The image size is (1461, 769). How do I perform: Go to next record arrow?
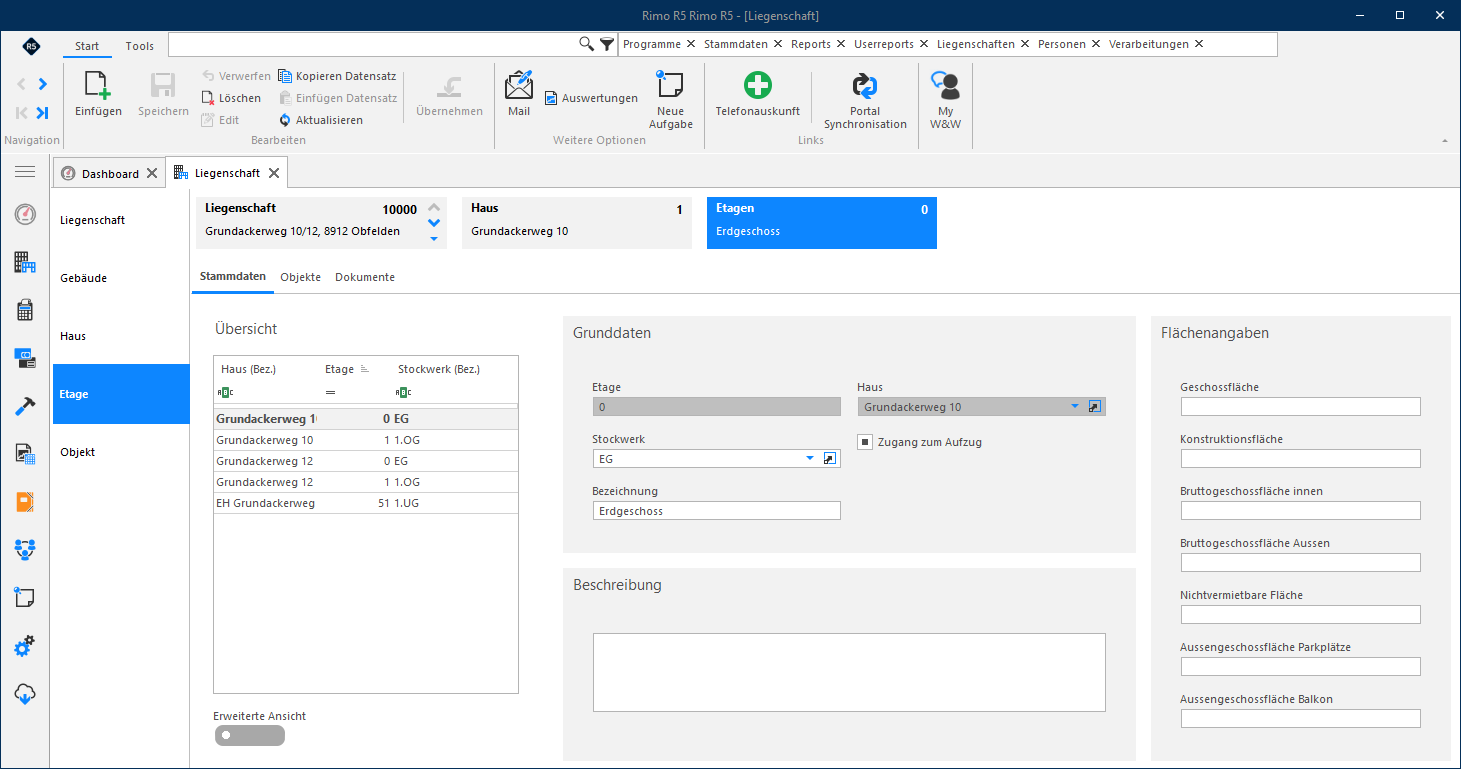(x=43, y=84)
